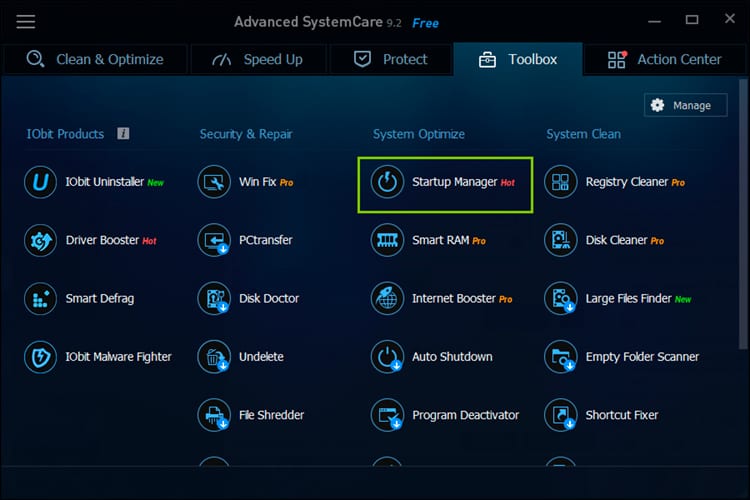
Task: Click the System Optimize heading
Action: tap(419, 134)
